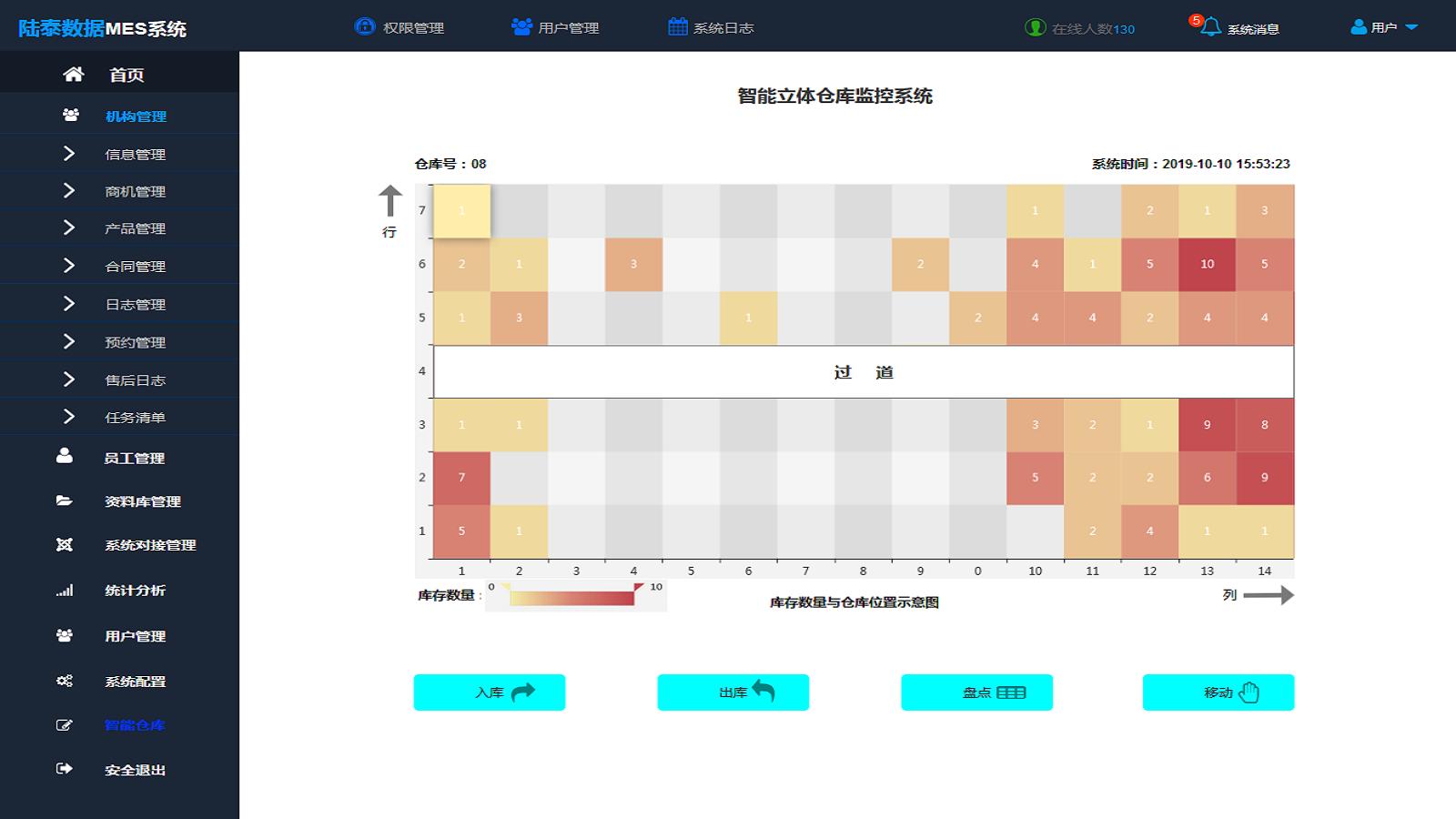Click 在线人数130 text
This screenshot has width=1456, height=819.
pyautogui.click(x=1093, y=29)
